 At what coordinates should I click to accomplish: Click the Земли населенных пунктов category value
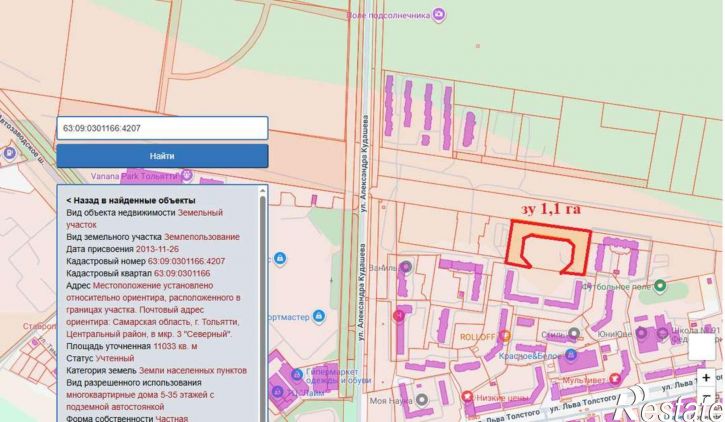tap(193, 370)
